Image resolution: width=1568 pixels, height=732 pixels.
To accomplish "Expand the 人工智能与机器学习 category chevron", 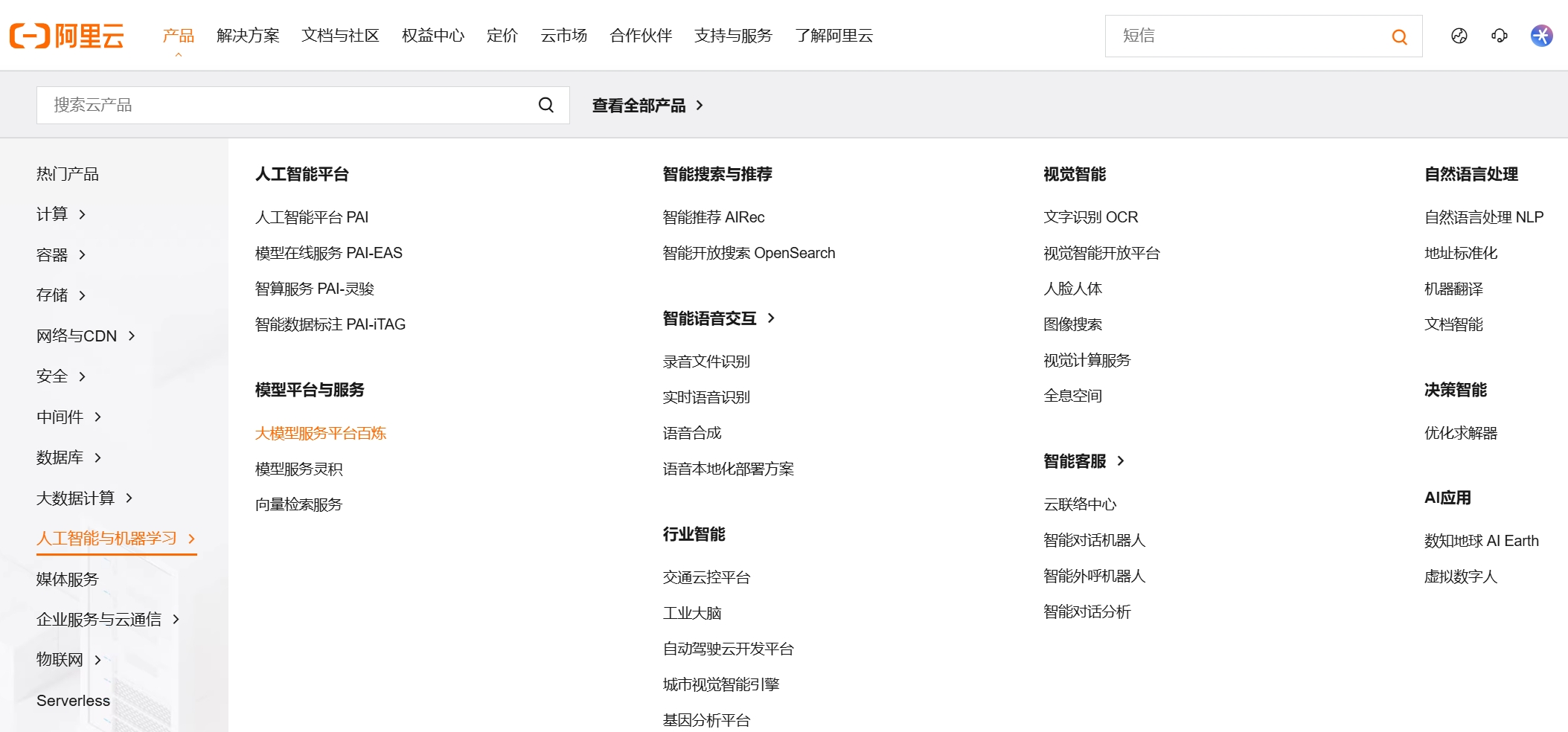I will tap(191, 539).
